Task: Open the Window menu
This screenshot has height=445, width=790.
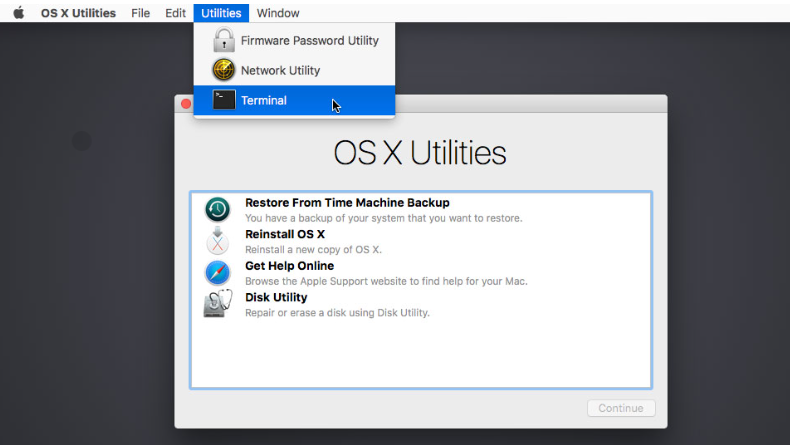Action: click(278, 13)
